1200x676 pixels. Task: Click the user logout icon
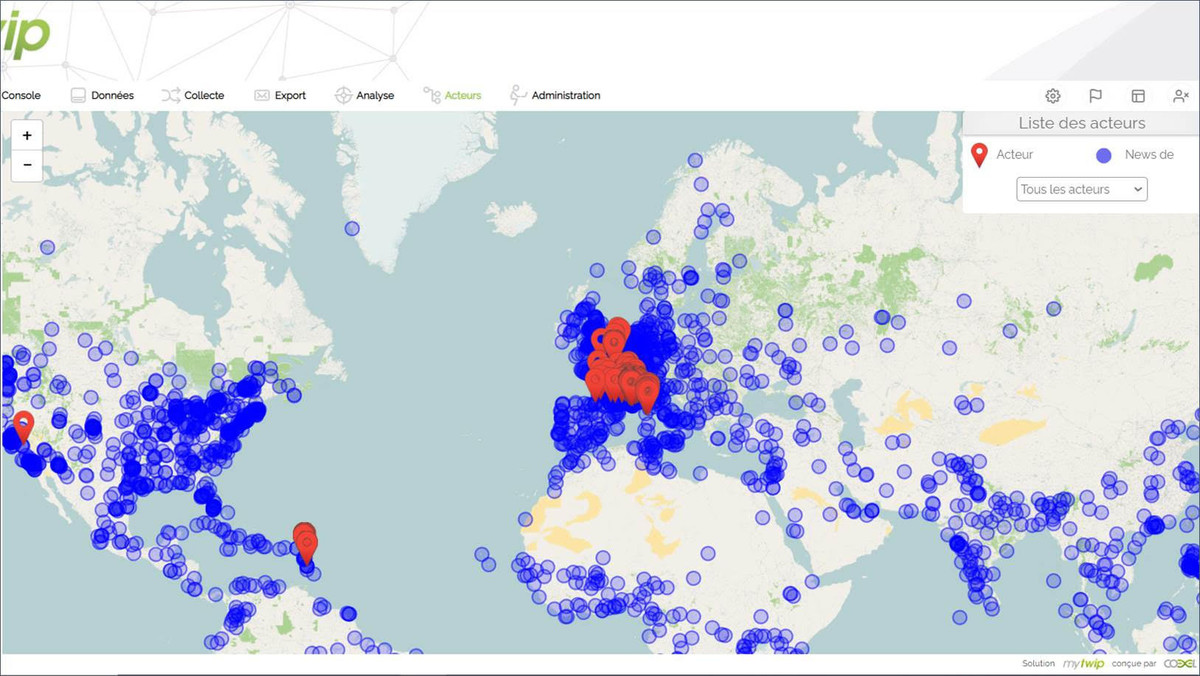[1180, 96]
